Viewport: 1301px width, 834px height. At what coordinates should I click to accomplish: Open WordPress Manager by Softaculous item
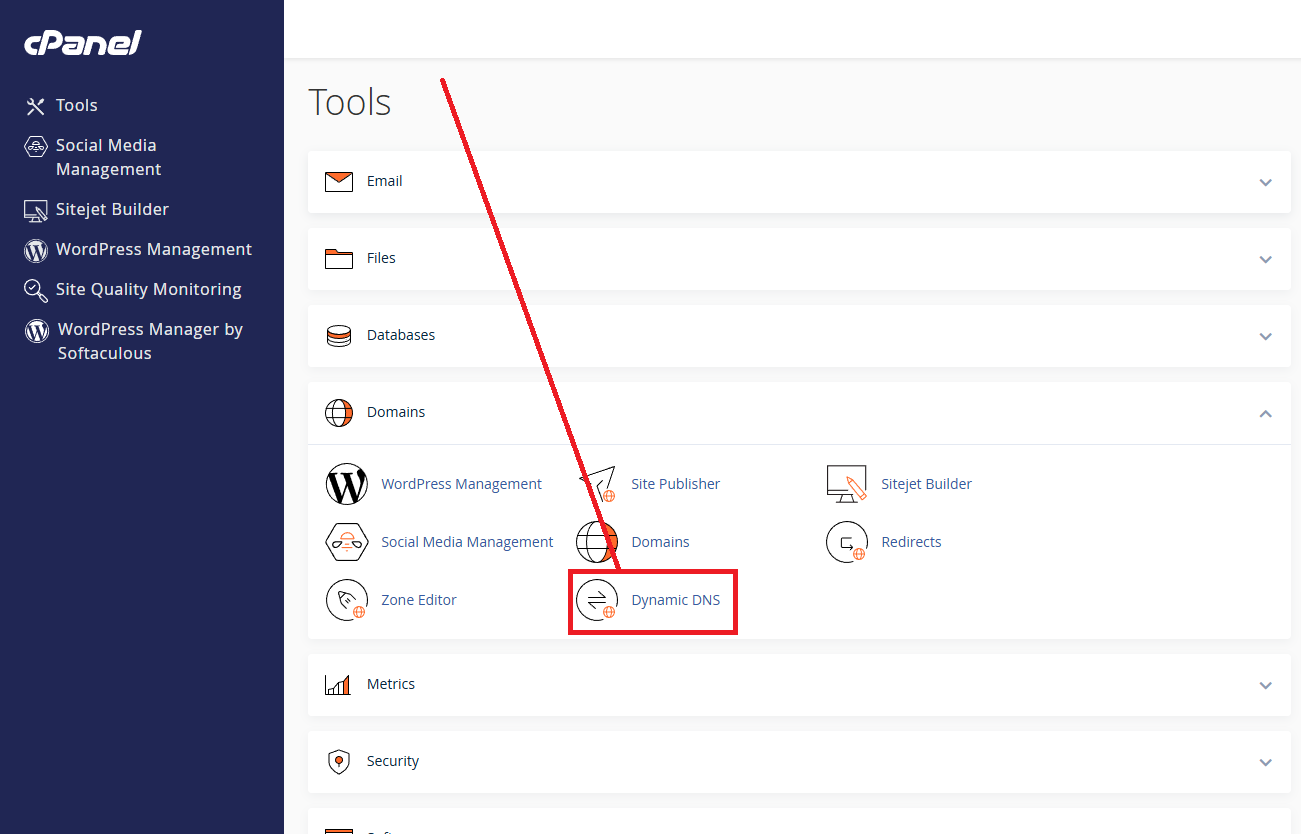150,341
